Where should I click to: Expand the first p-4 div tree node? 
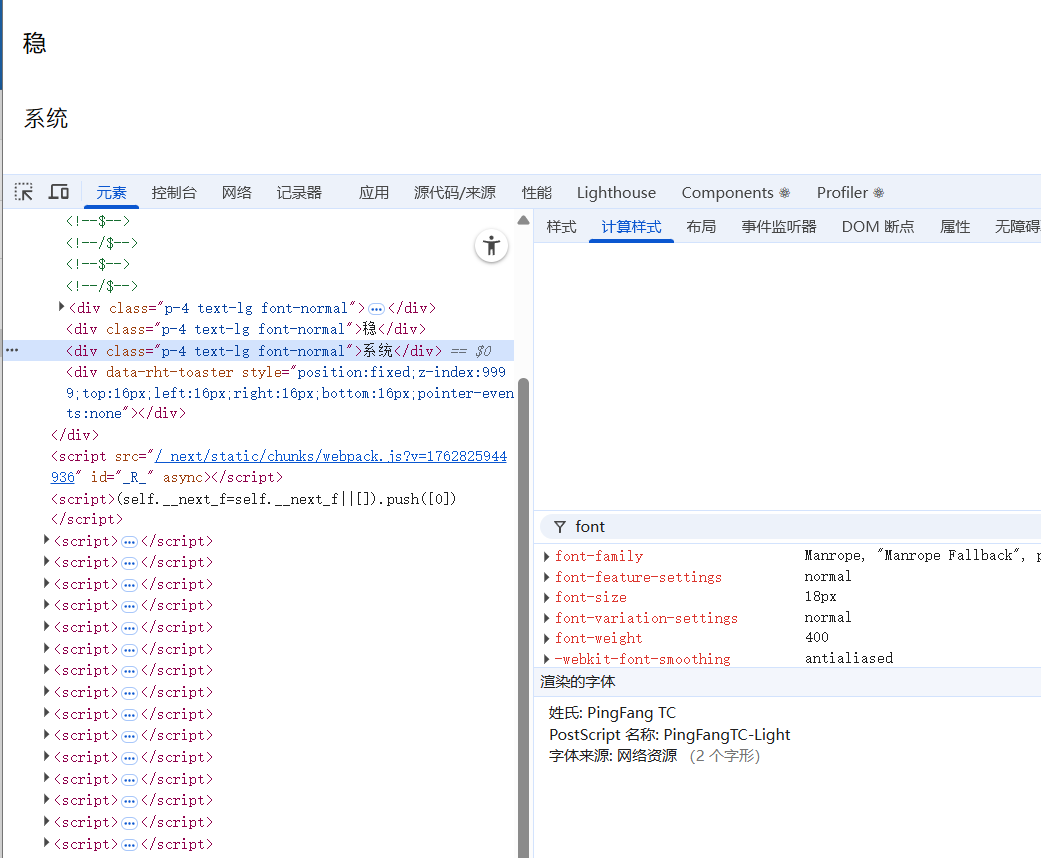(x=62, y=307)
